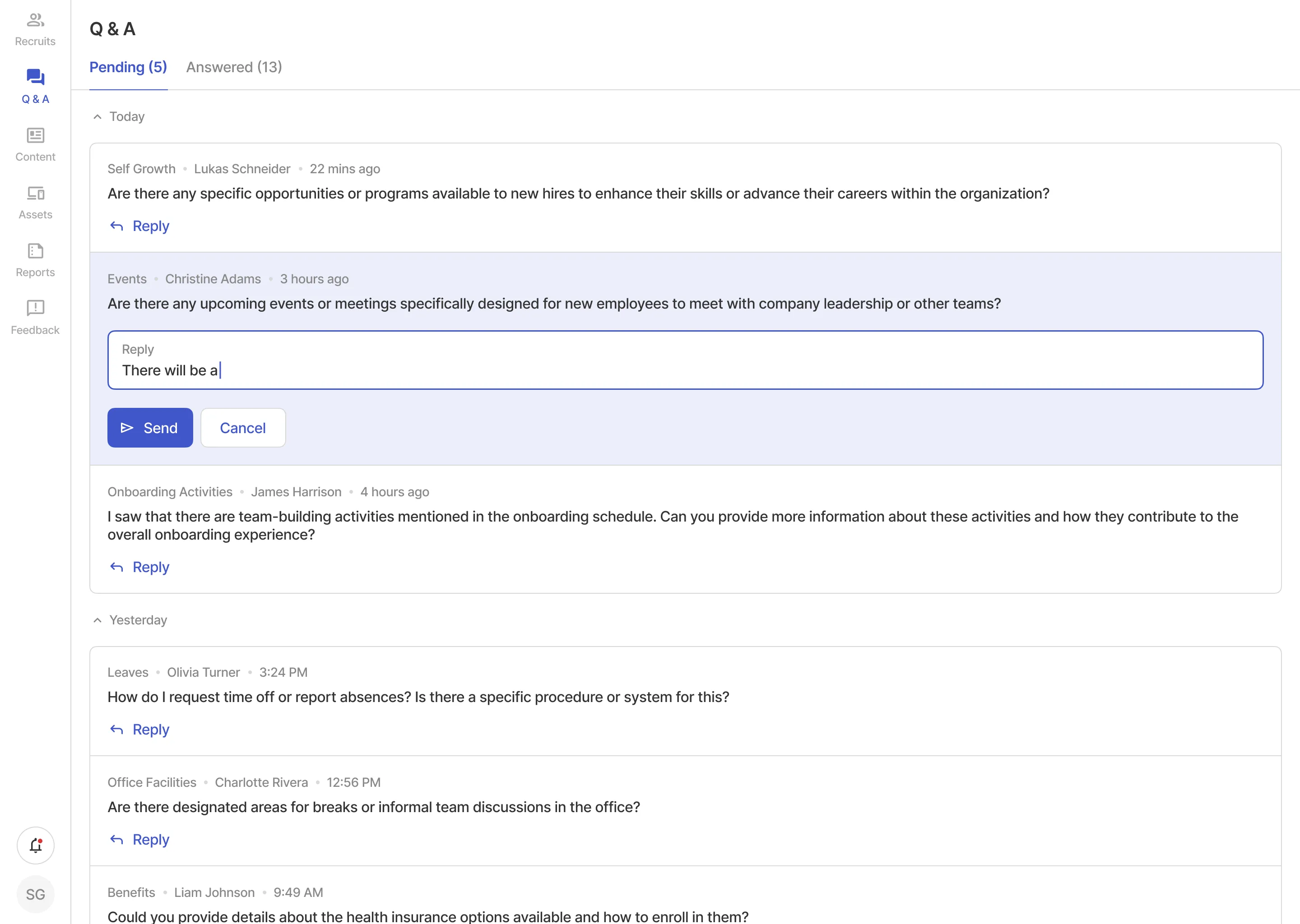Open the Reports sidebar section
Viewport: 1300px width, 924px height.
click(x=35, y=260)
